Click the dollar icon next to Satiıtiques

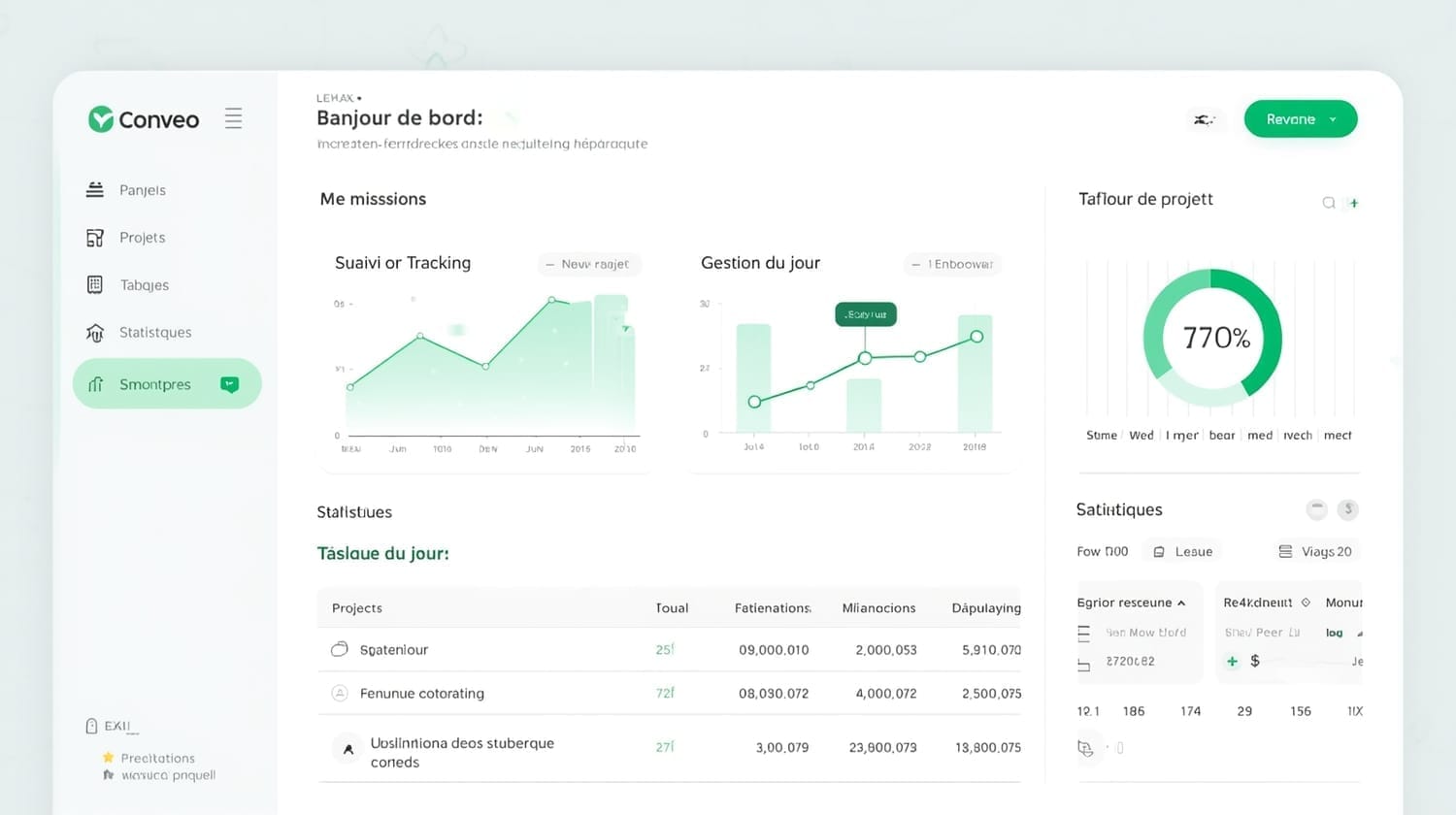tap(1347, 509)
